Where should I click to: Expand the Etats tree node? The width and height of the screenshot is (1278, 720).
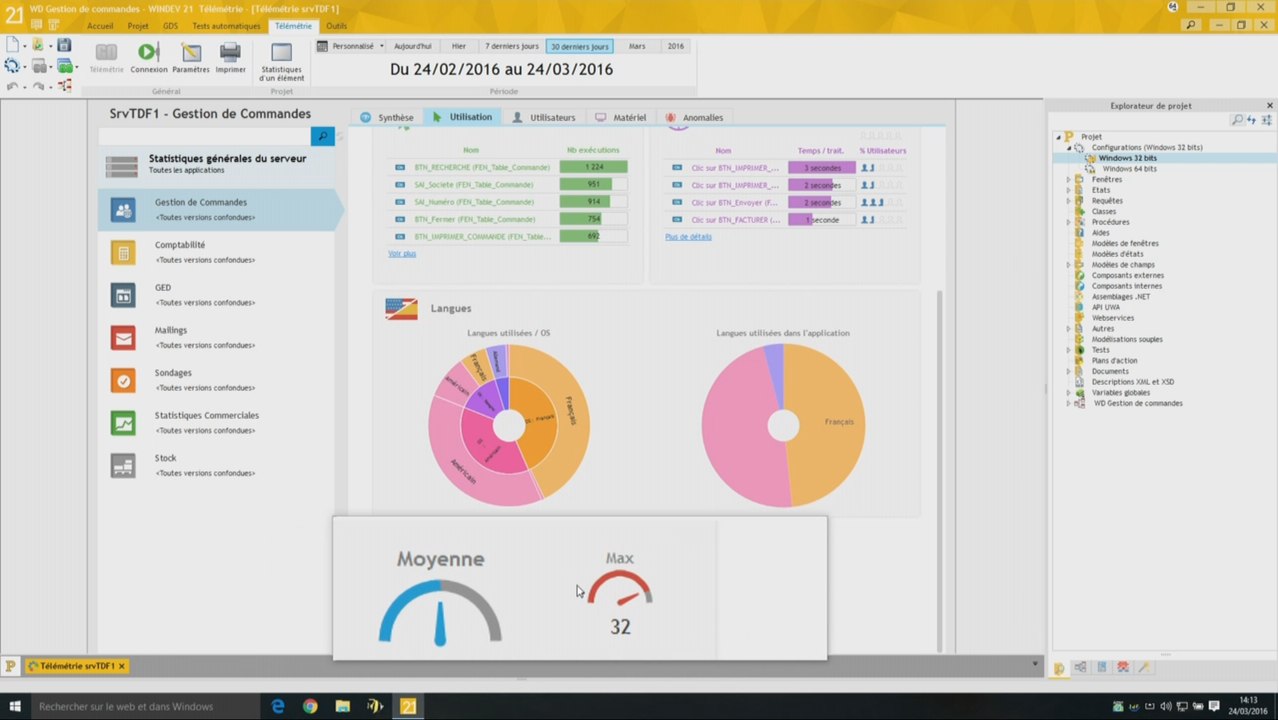click(x=1068, y=190)
